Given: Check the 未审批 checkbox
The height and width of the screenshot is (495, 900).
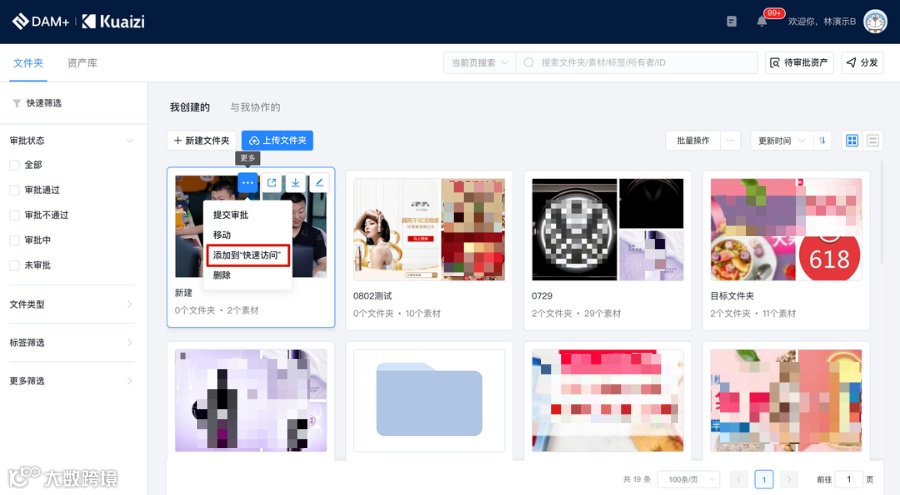Looking at the screenshot, I should click(14, 265).
